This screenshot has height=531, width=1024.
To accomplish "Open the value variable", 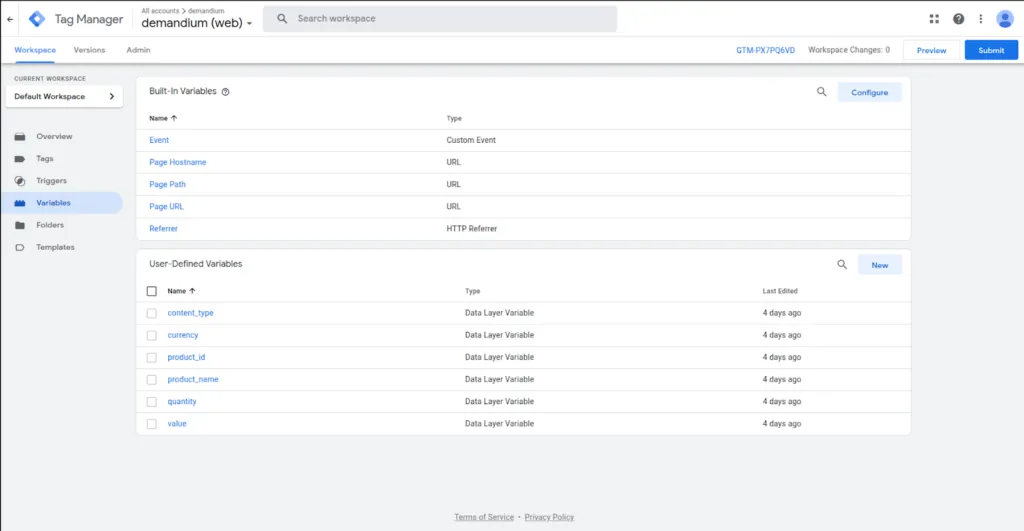I will pos(177,424).
